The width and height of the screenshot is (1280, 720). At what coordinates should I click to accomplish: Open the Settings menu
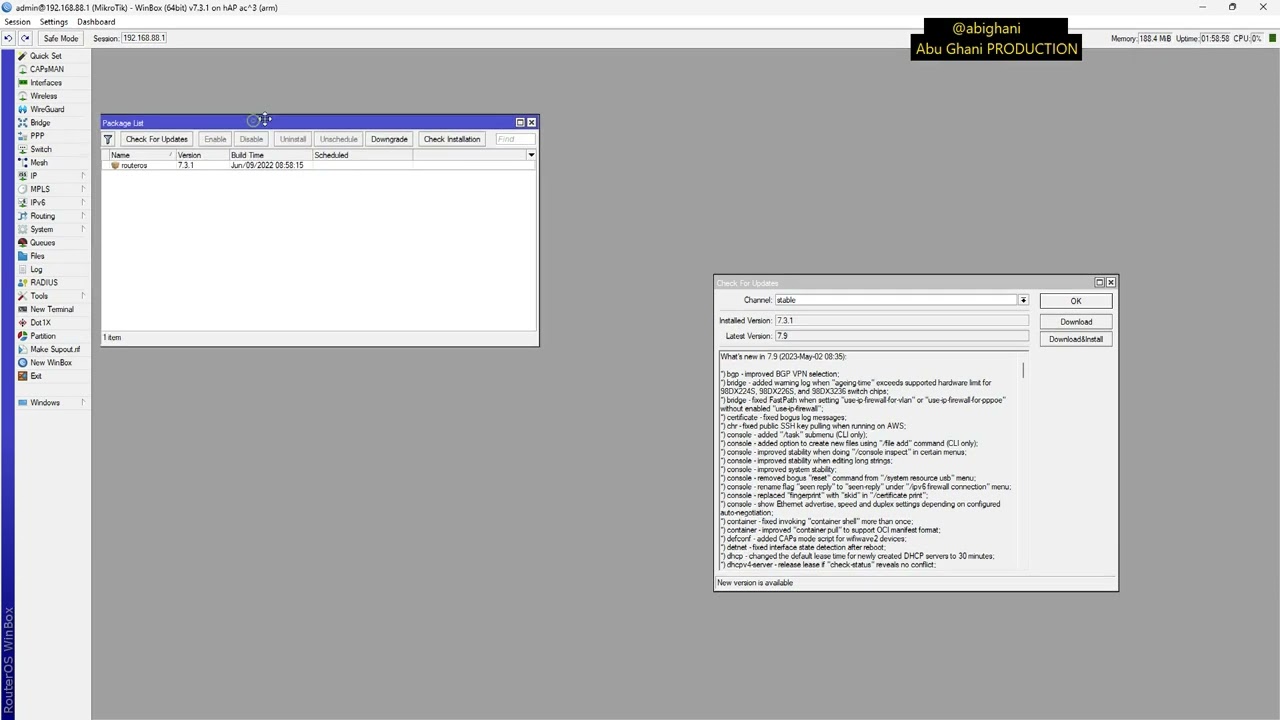(x=54, y=22)
